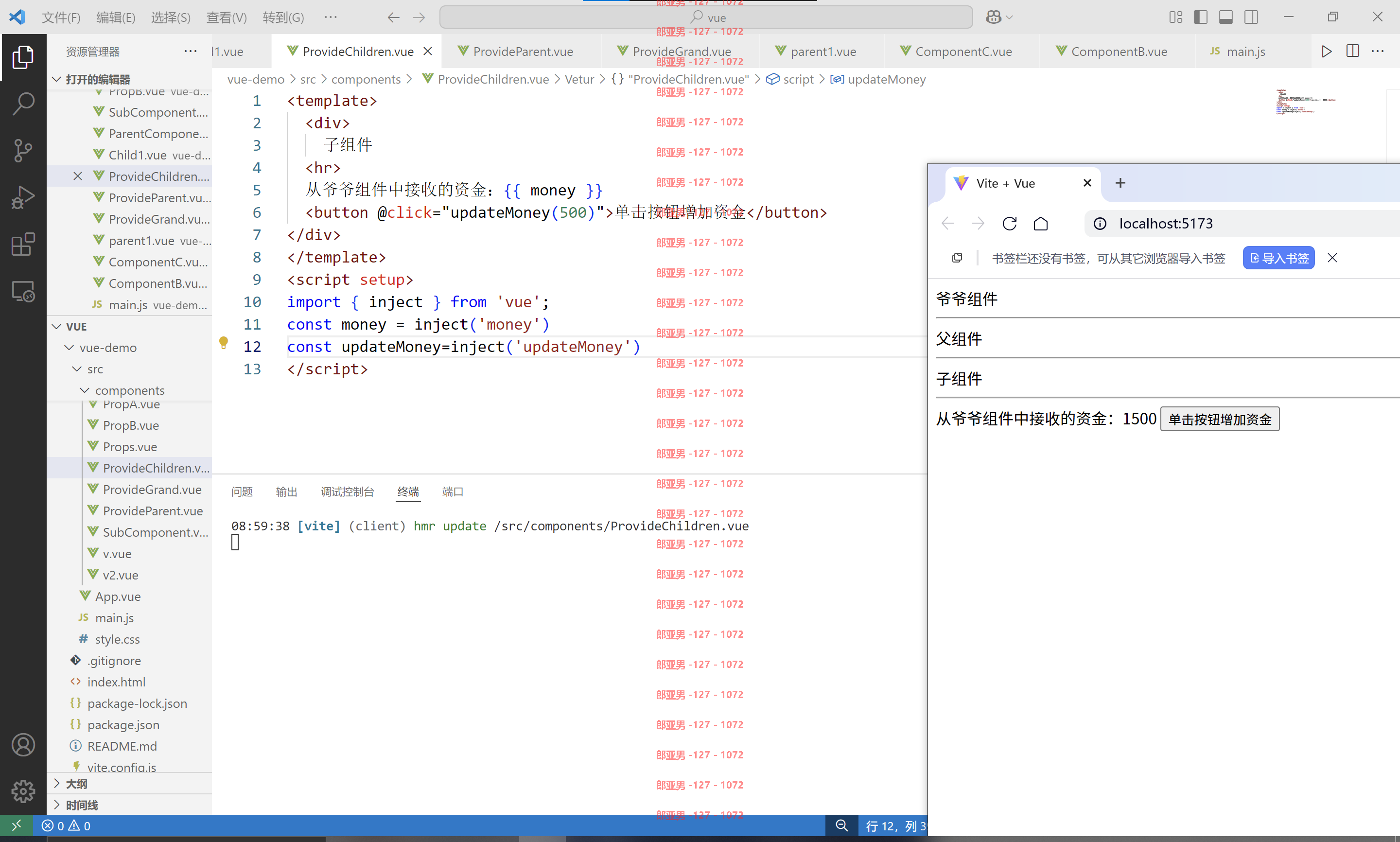Open the Edit menu
This screenshot has width=1400, height=842.
tap(116, 18)
